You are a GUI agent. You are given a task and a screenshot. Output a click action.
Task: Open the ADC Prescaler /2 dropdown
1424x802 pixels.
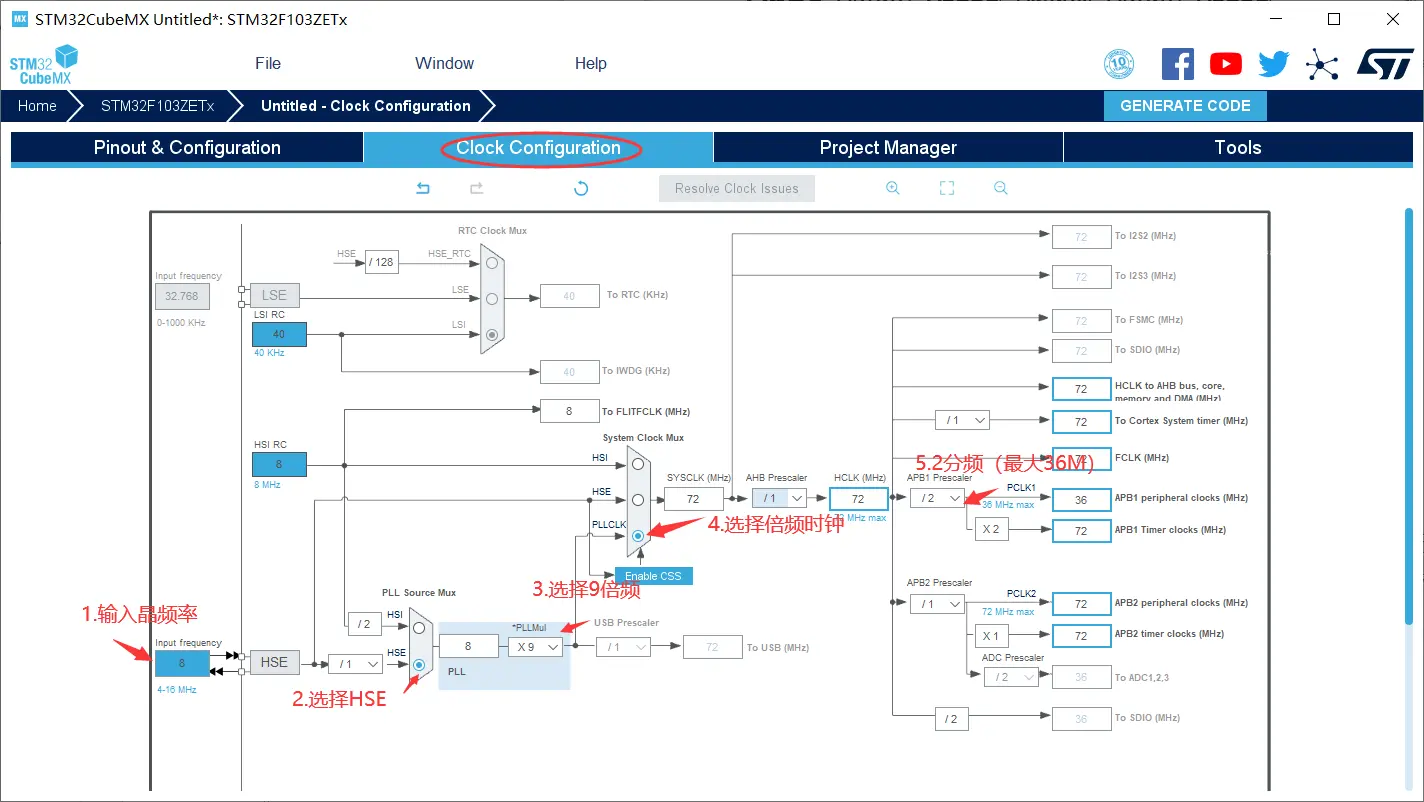1010,677
